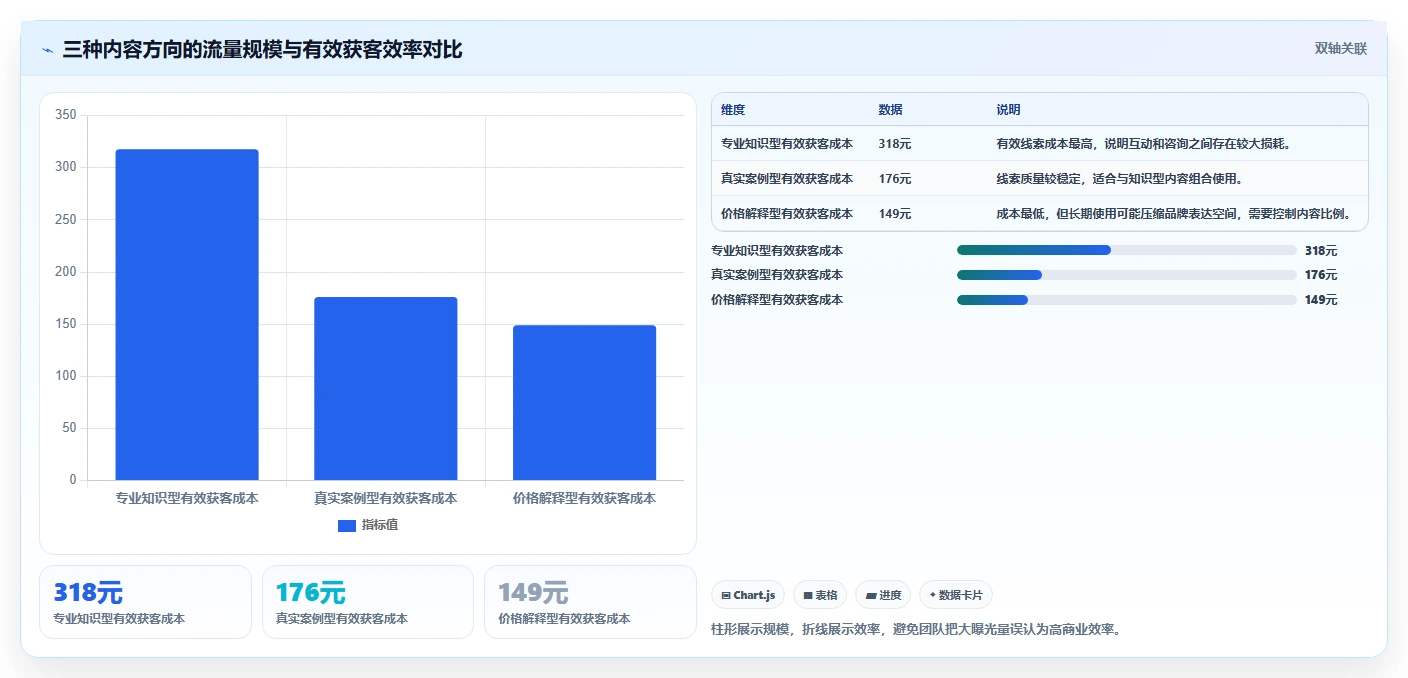Image resolution: width=1408 pixels, height=678 pixels.
Task: Click the note starting with 成本最低
Action: [x=1173, y=213]
